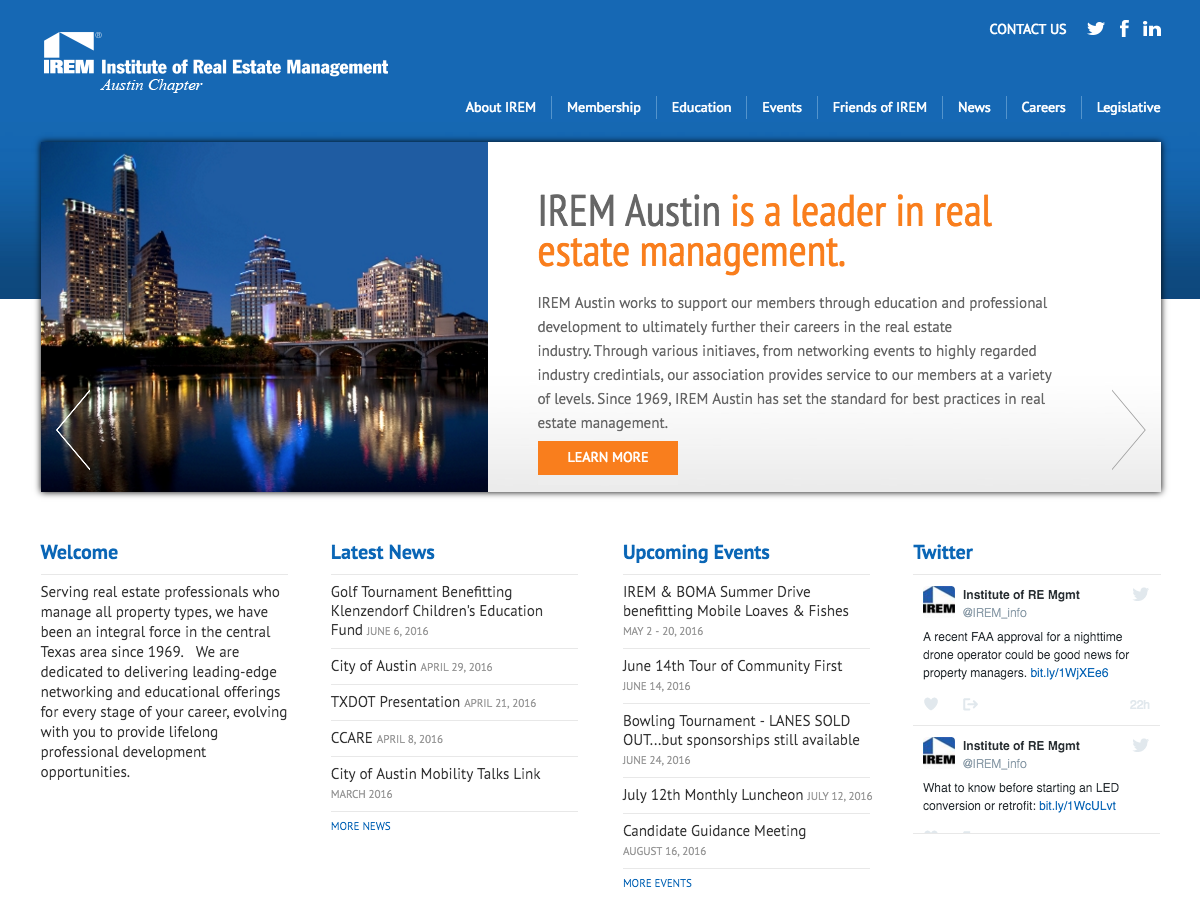Open the Facebook icon in header
Screen dimensions: 1200x916
coord(1125,29)
